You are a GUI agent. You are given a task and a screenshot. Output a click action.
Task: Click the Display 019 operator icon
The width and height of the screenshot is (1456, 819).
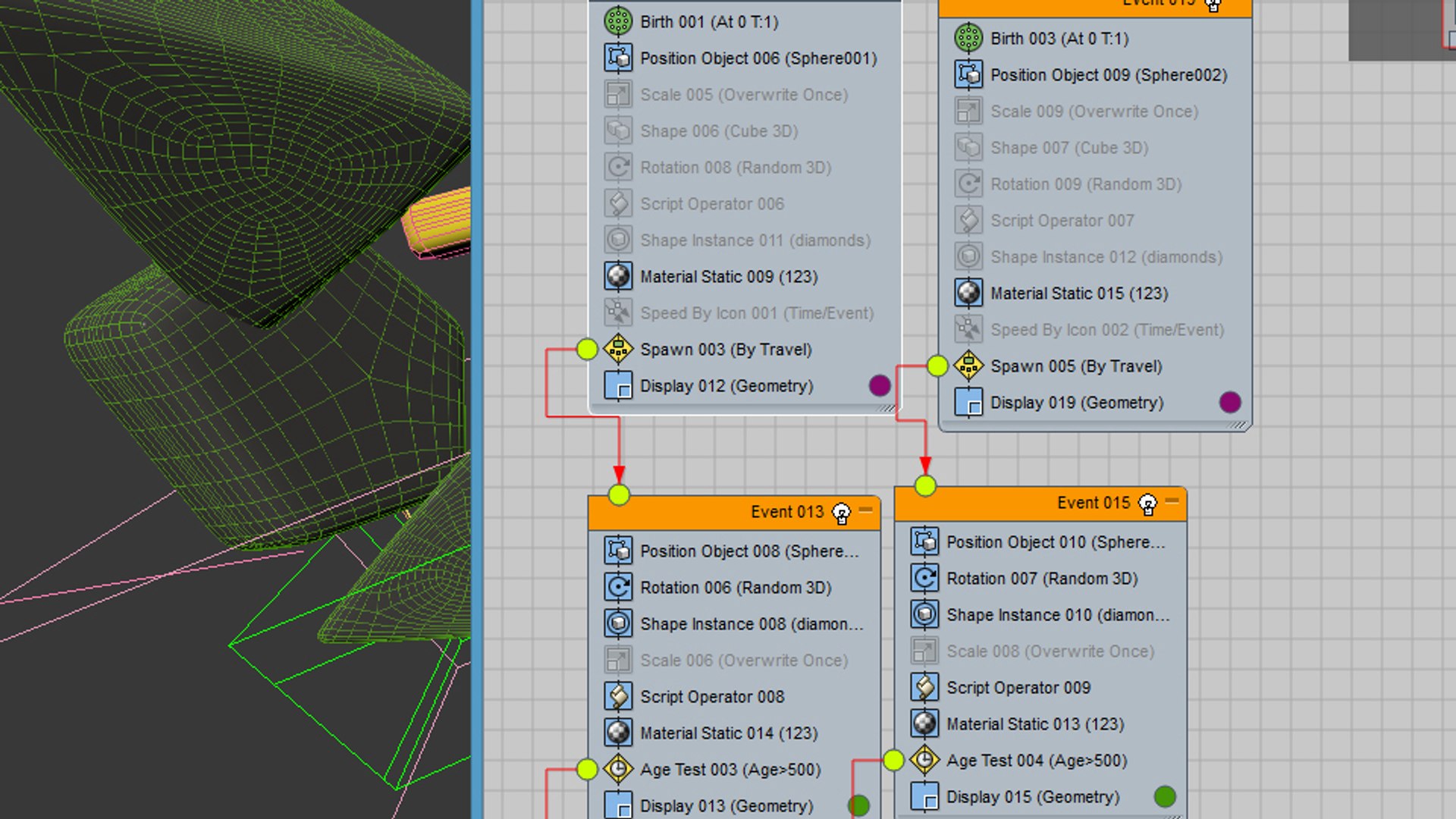[x=968, y=402]
